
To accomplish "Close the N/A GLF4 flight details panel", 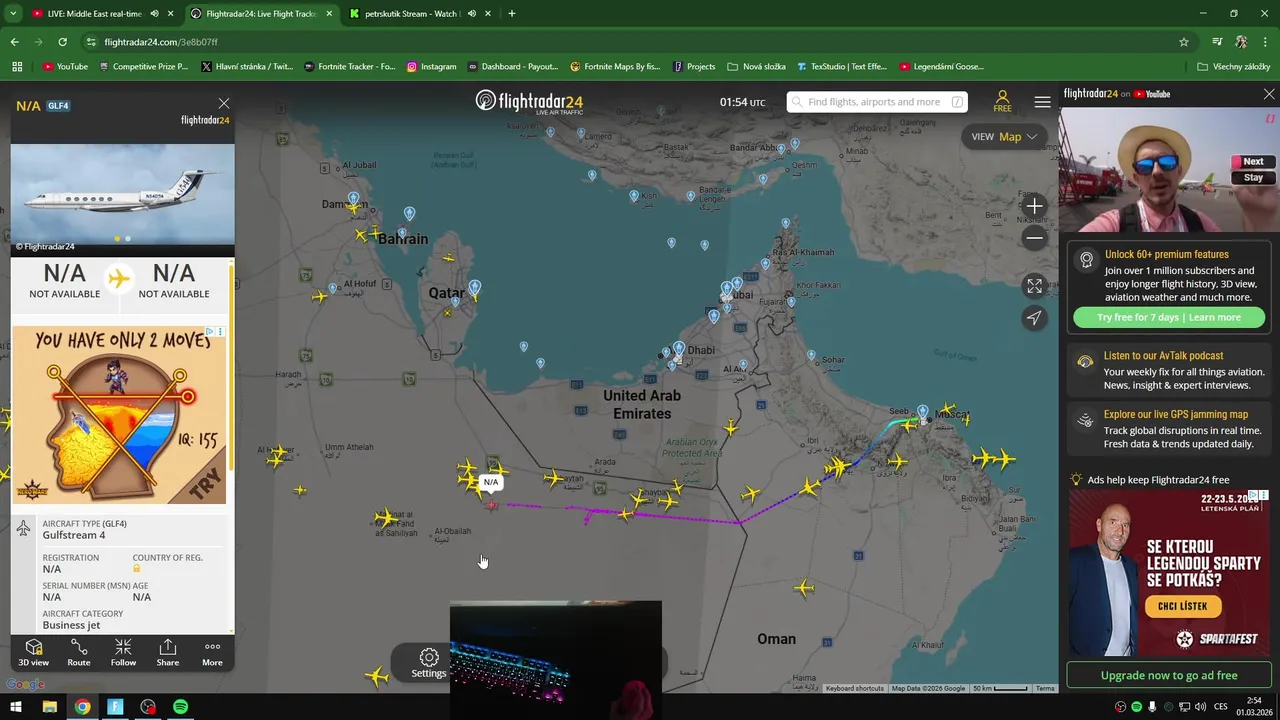I will click(224, 103).
